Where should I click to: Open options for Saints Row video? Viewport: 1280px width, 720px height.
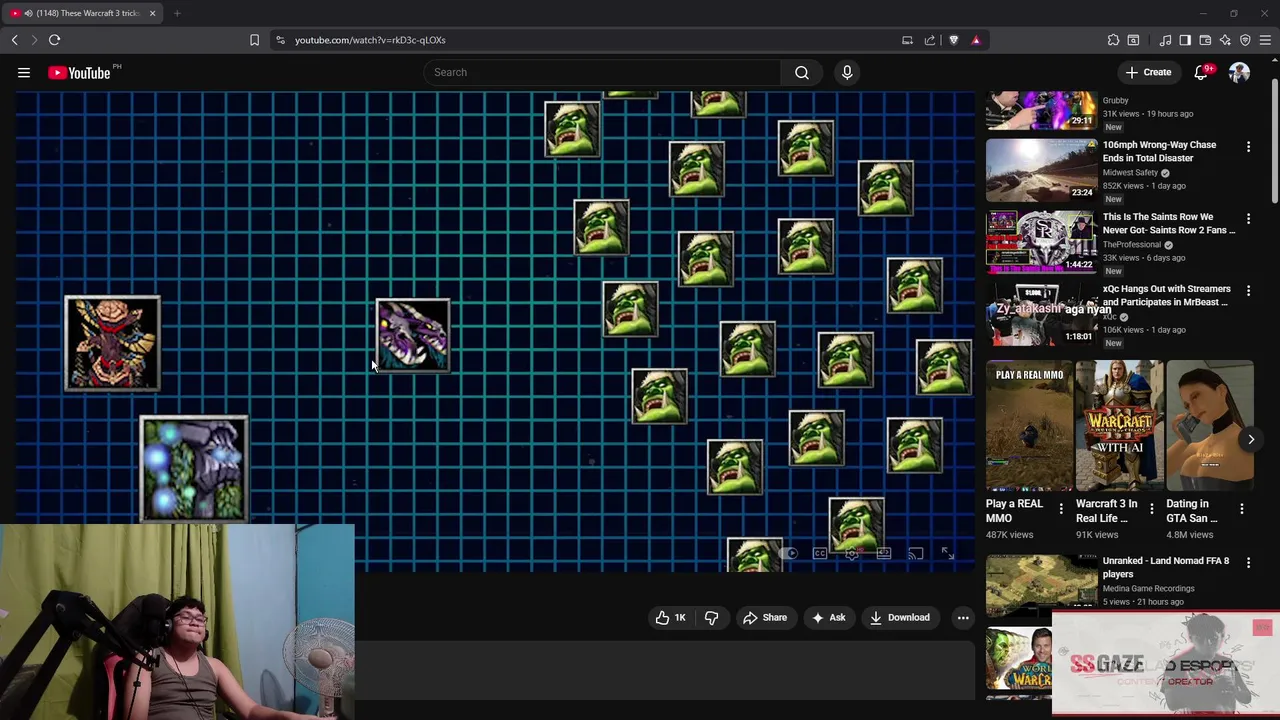point(1248,219)
